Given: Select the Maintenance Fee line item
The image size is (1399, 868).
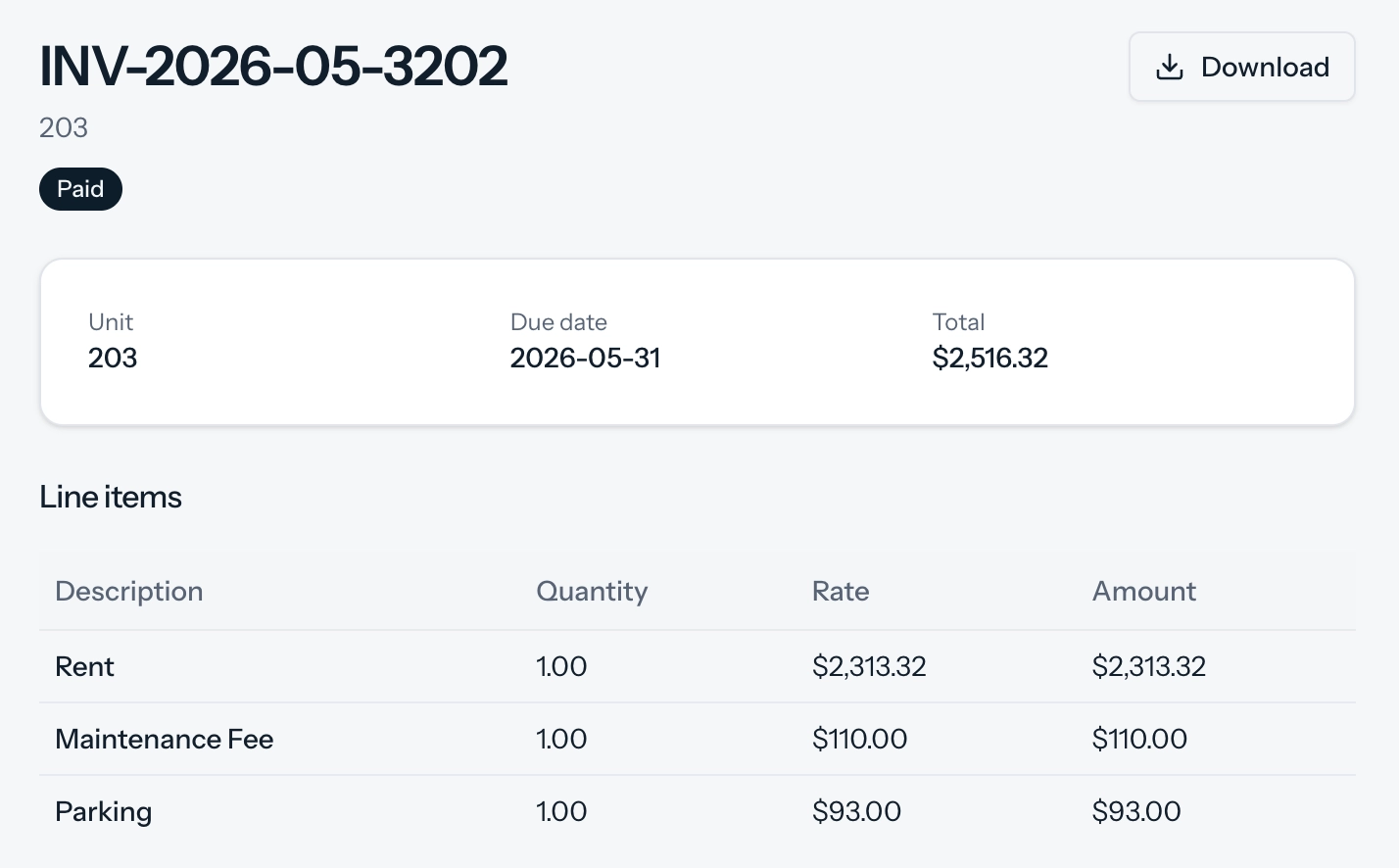Looking at the screenshot, I should pos(698,739).
